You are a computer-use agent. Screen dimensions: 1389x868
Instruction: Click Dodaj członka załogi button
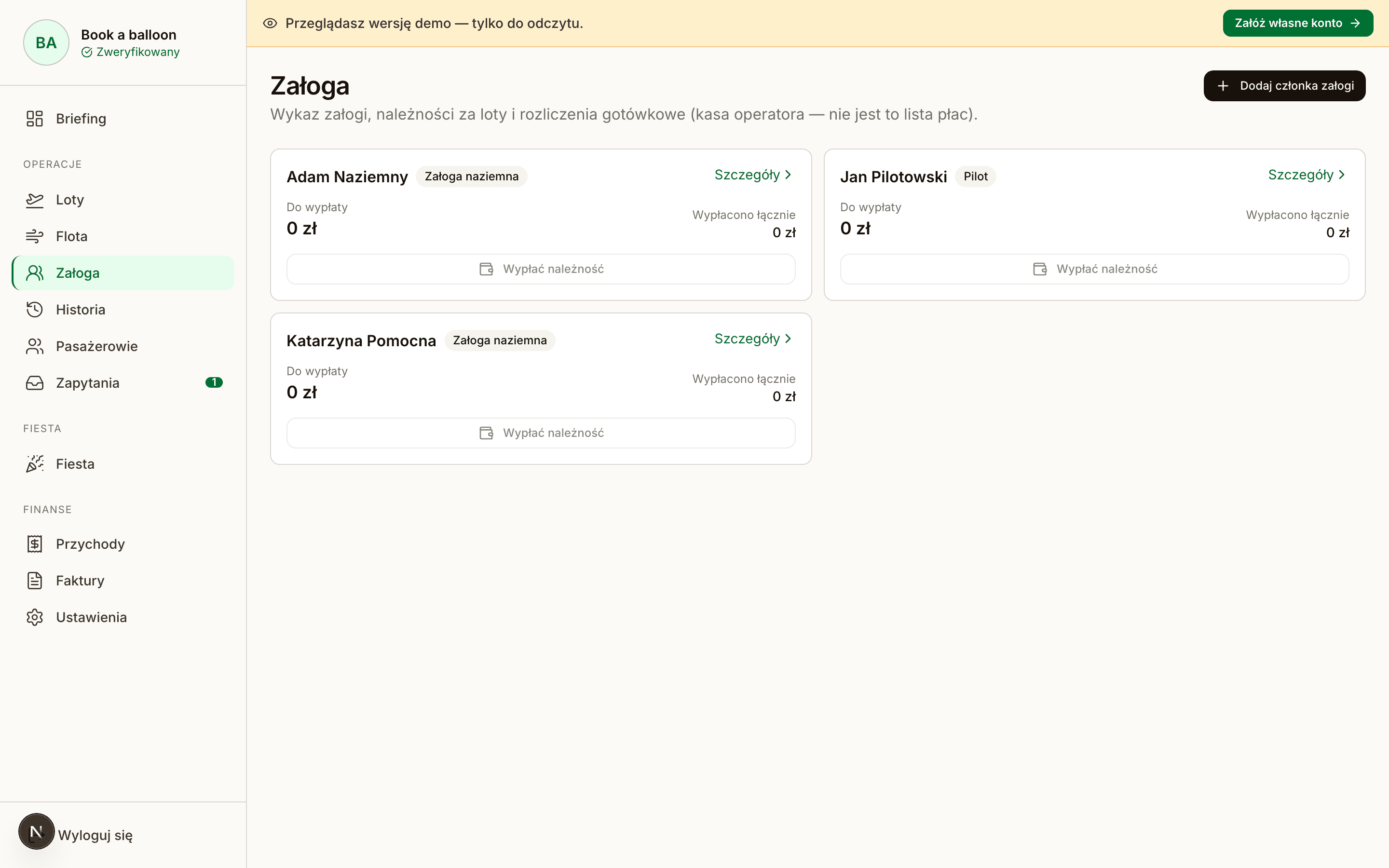[x=1284, y=86]
